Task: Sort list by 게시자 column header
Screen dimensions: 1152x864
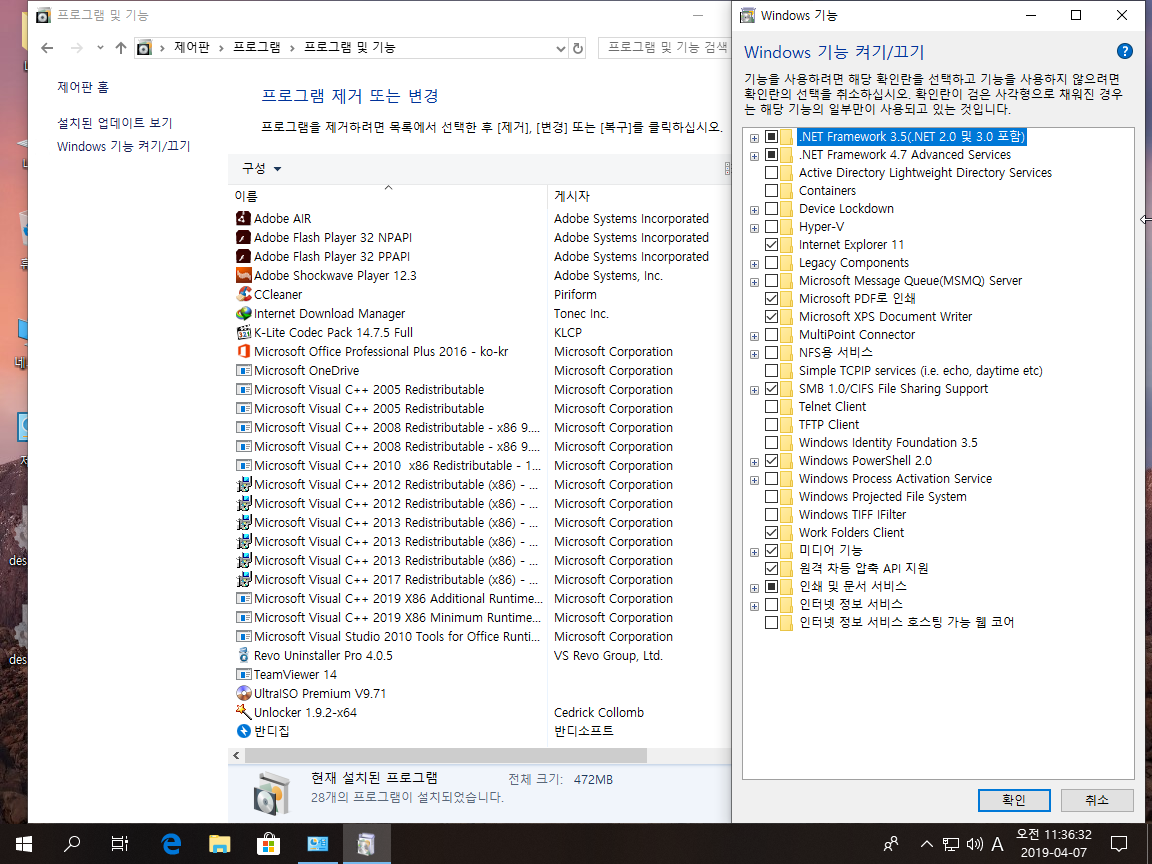Action: (x=639, y=196)
